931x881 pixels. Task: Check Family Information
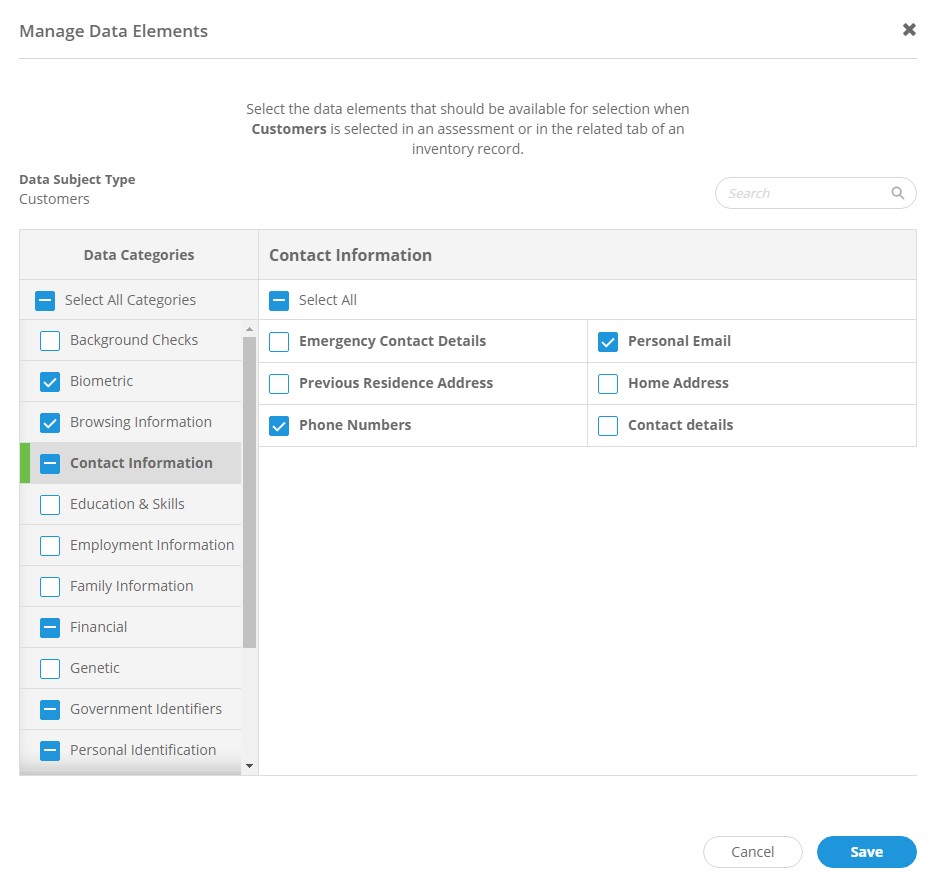(49, 586)
